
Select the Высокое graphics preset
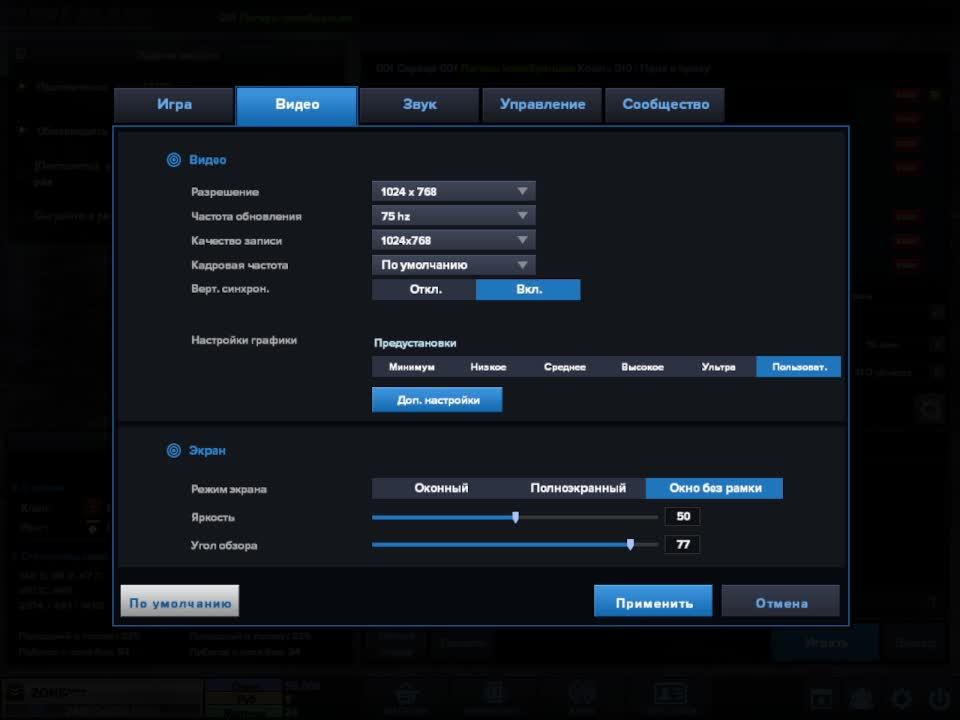point(642,367)
